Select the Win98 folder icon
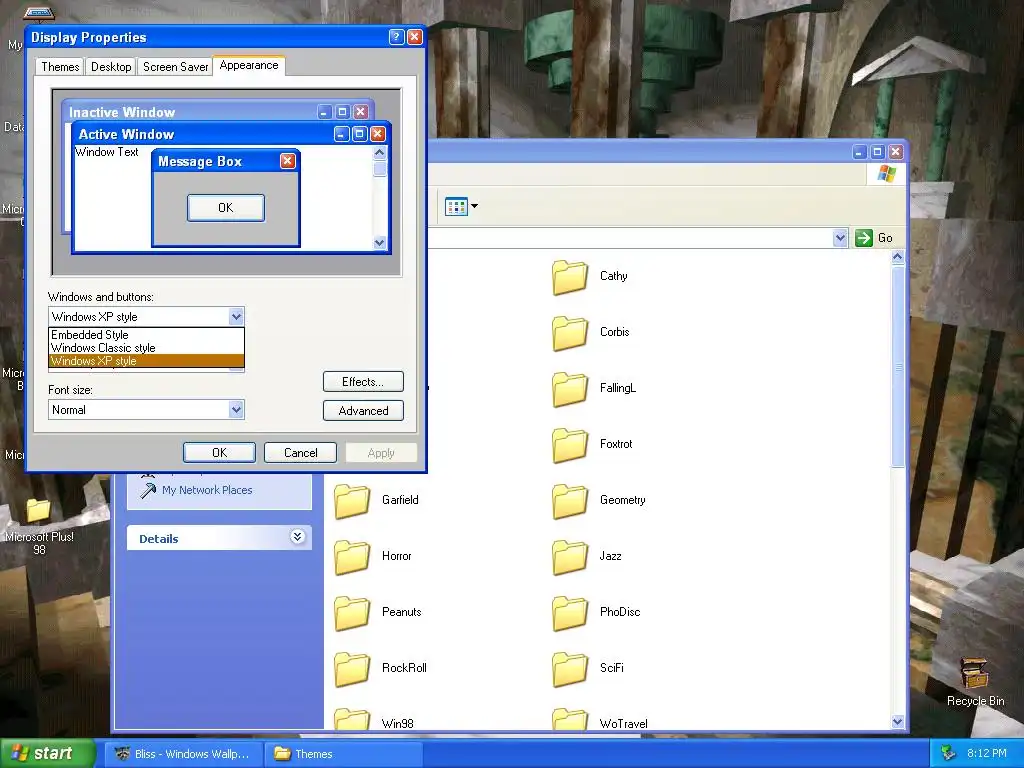 coord(352,718)
